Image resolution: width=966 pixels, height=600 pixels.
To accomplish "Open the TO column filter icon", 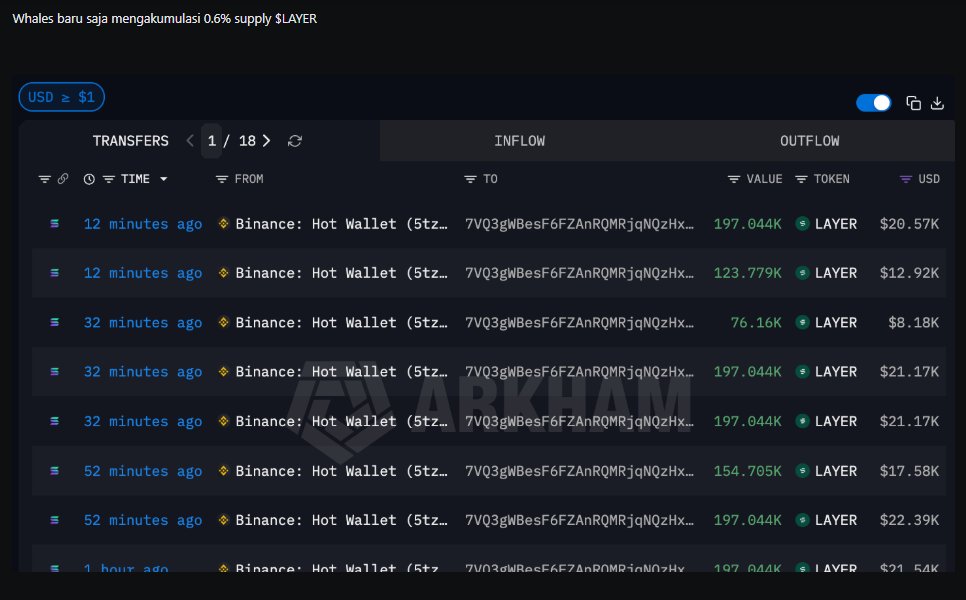I will (x=470, y=179).
